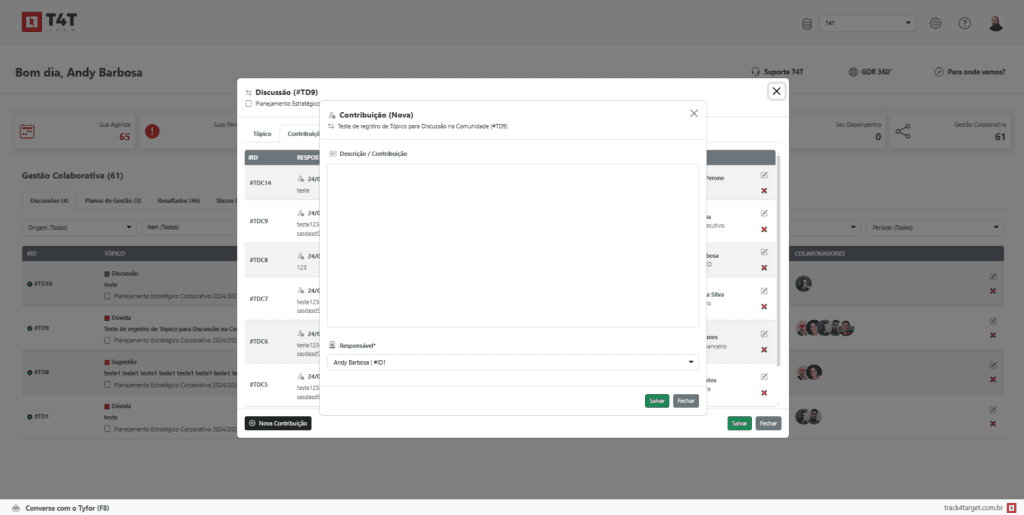
Task: Click the Gestão Colaborativa share icon
Action: point(903,131)
